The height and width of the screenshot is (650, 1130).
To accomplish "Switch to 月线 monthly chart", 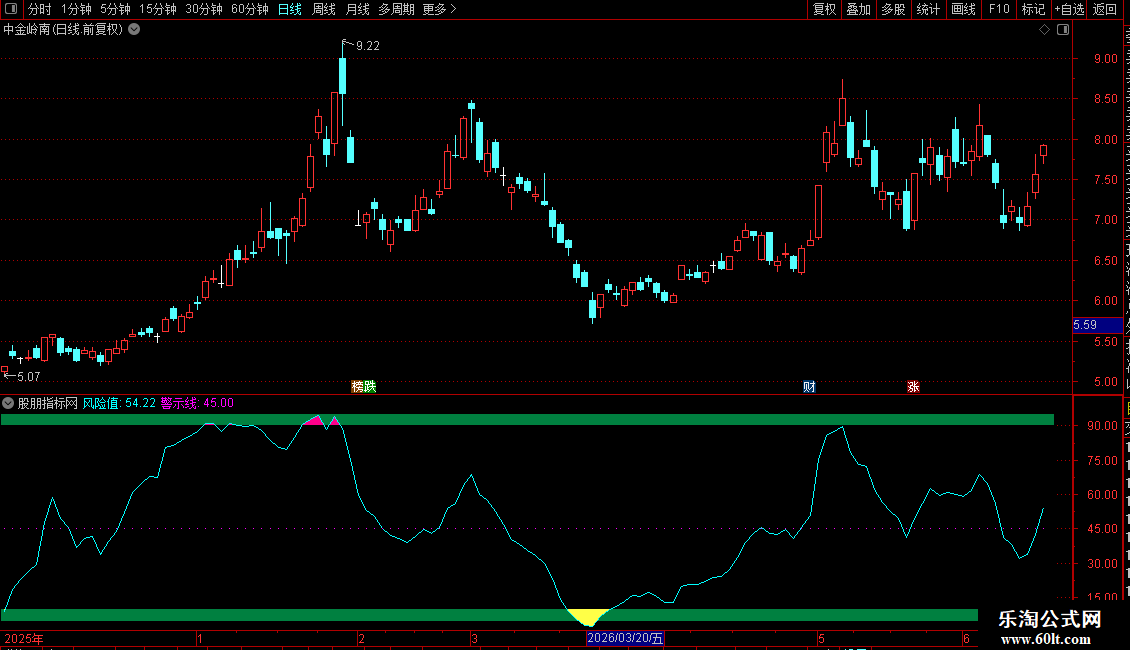I will 357,9.
